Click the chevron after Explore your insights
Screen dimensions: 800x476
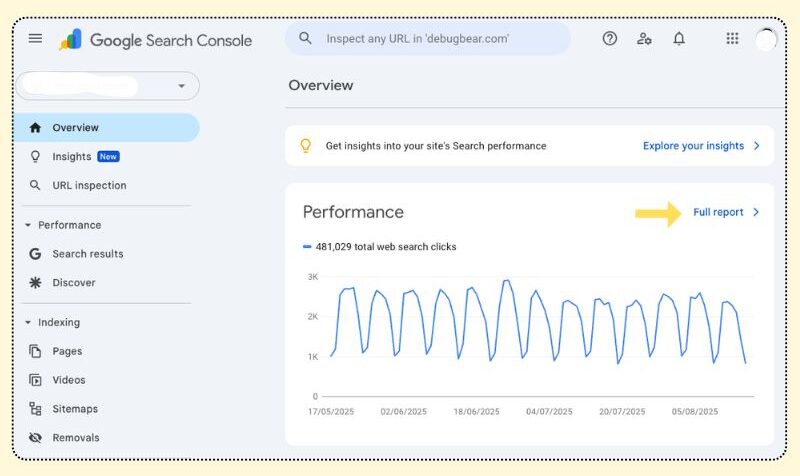(x=757, y=146)
